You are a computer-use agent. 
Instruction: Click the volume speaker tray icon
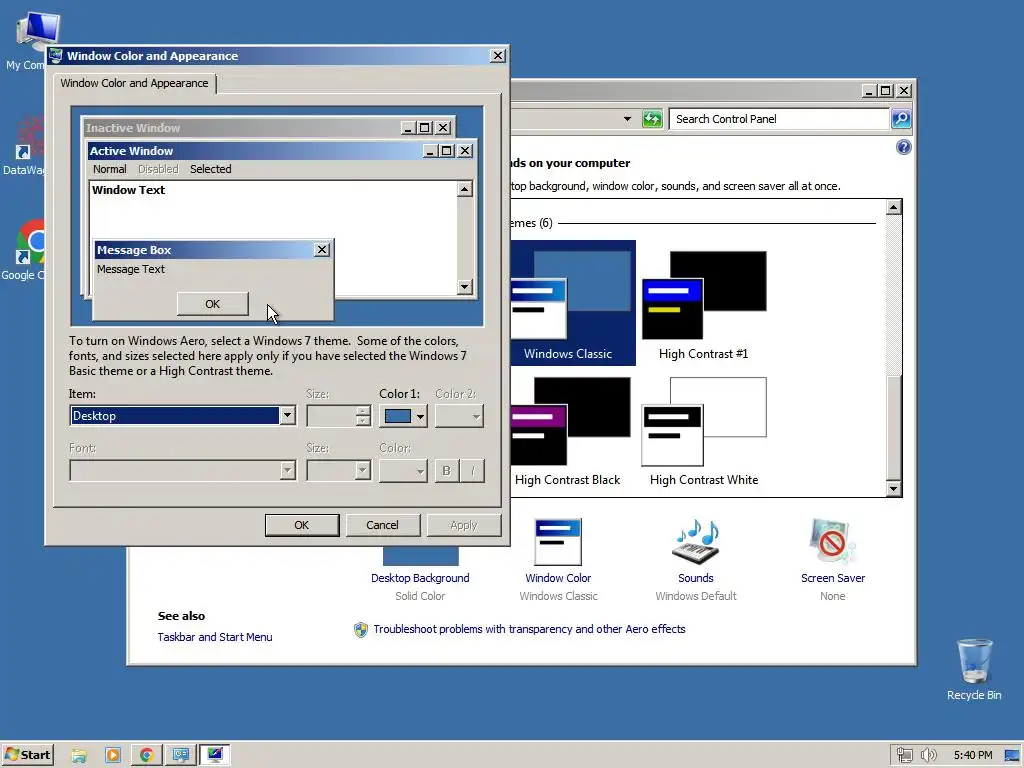click(x=929, y=756)
